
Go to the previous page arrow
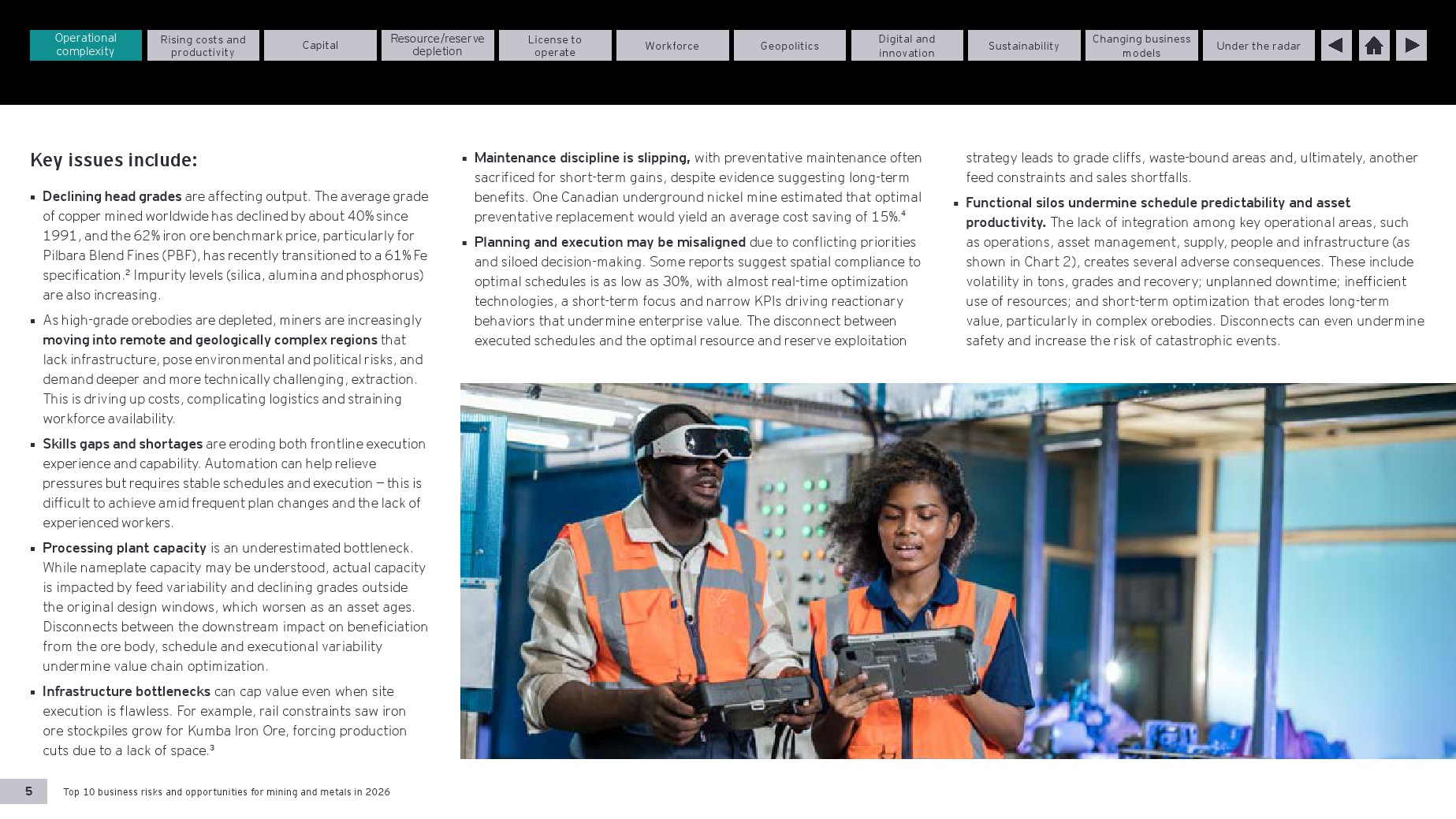(x=1335, y=46)
